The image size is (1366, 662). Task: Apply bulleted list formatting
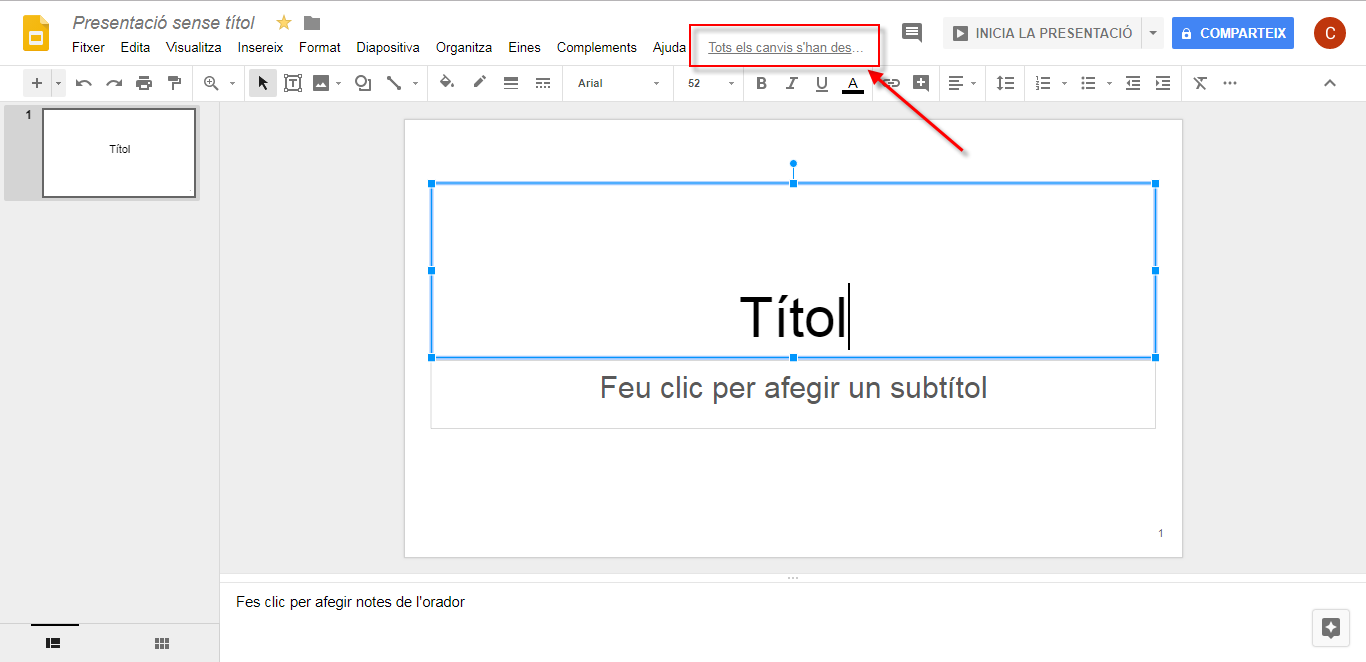1089,83
